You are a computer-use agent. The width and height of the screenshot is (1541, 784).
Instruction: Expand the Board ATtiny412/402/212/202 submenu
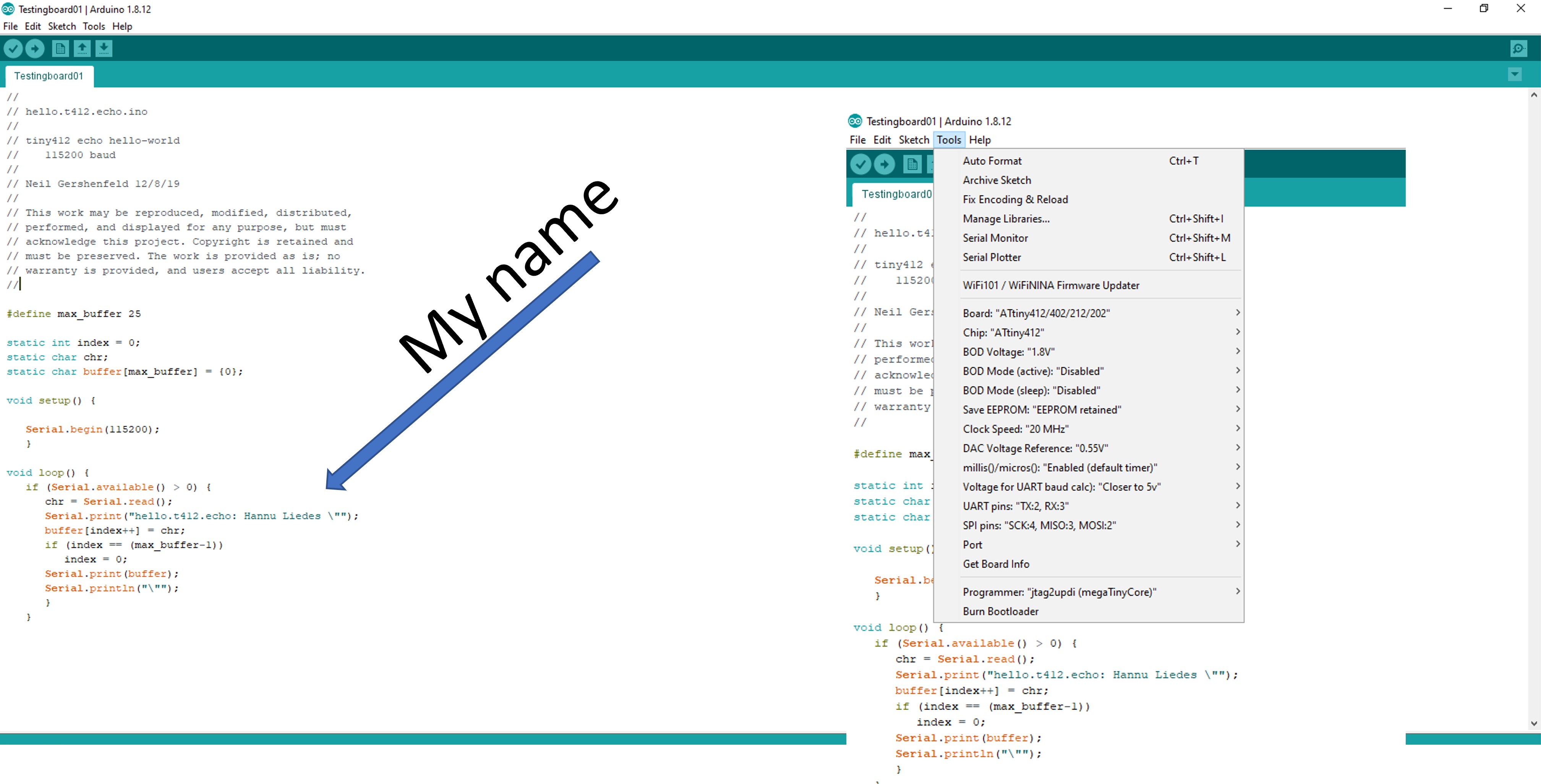1088,314
